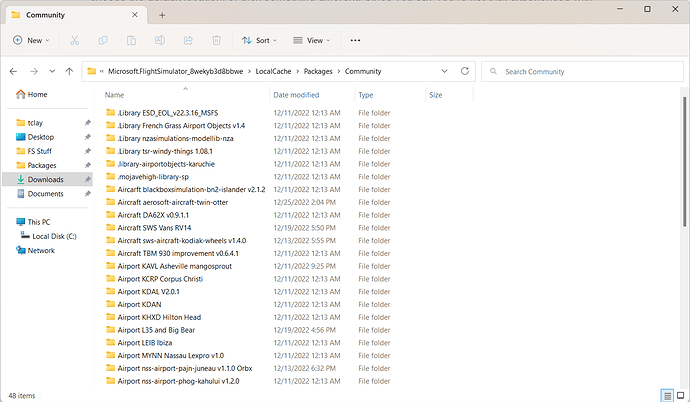Sort by the Size column header
The image size is (690, 402).
[x=436, y=95]
